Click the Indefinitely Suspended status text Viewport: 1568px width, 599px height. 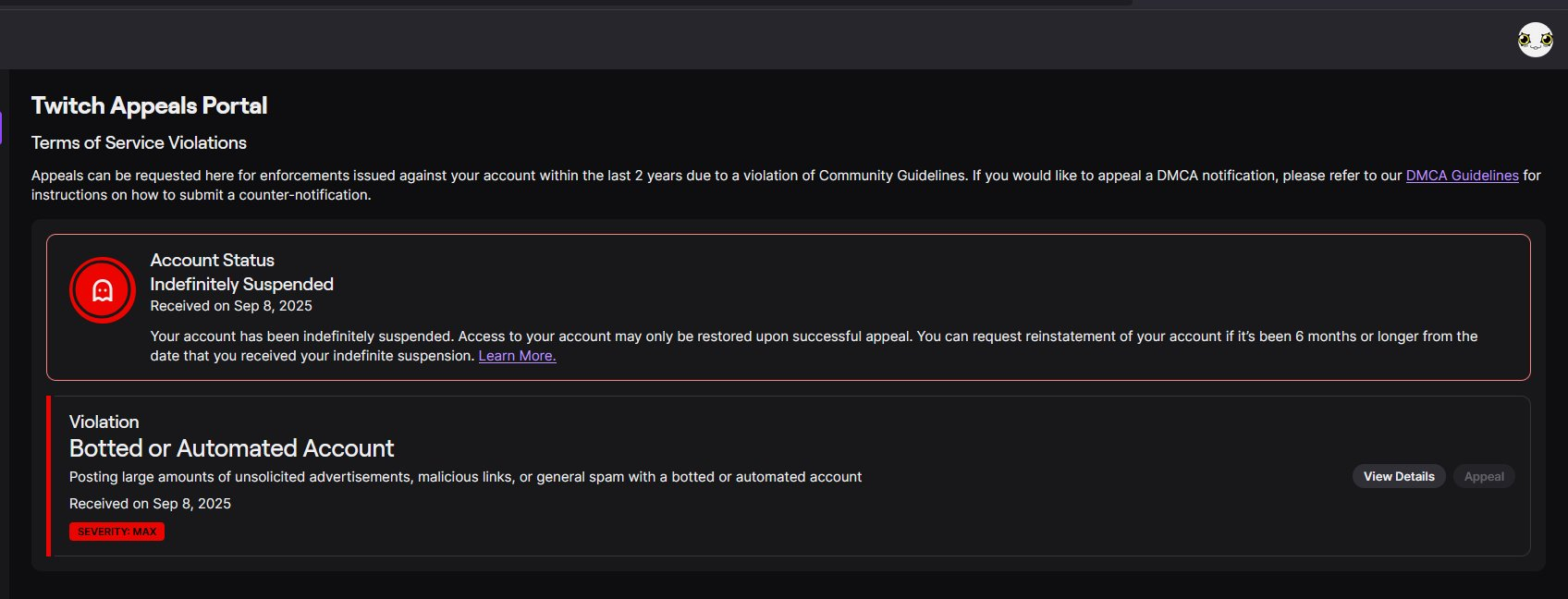[241, 285]
